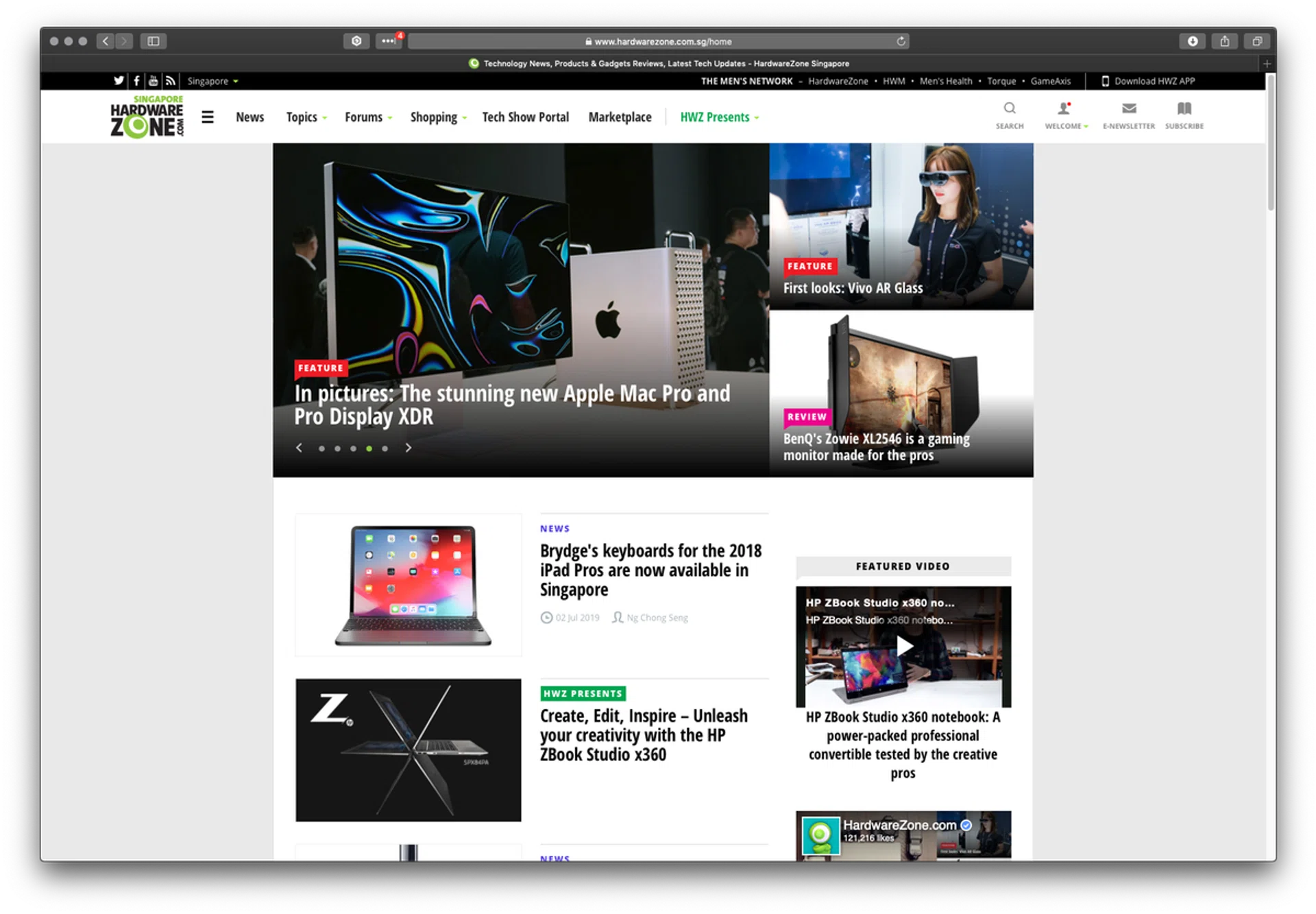Click the Subscribe magazine icon
1316x914 pixels.
[1184, 109]
